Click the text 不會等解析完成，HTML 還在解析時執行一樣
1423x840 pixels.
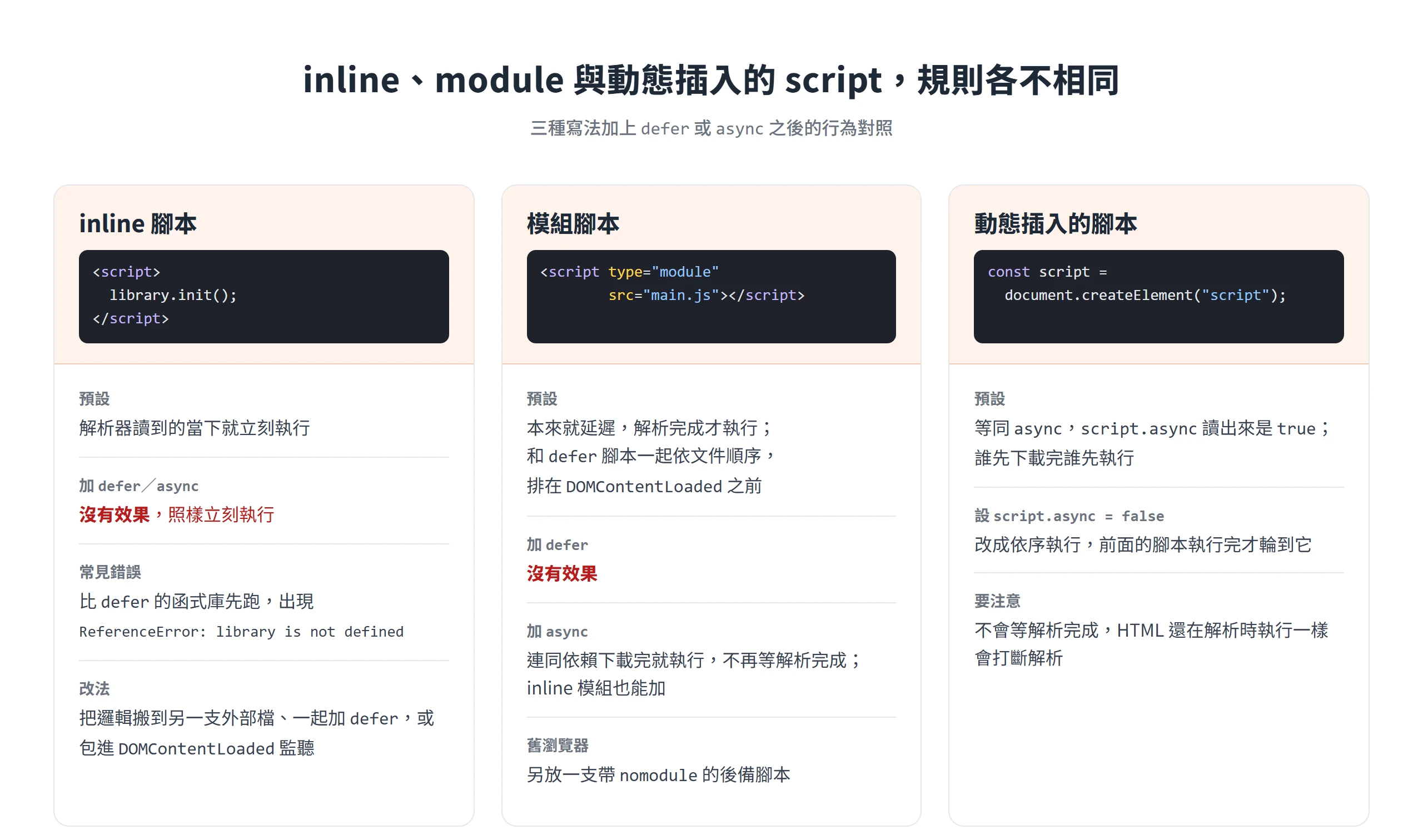[x=1151, y=630]
